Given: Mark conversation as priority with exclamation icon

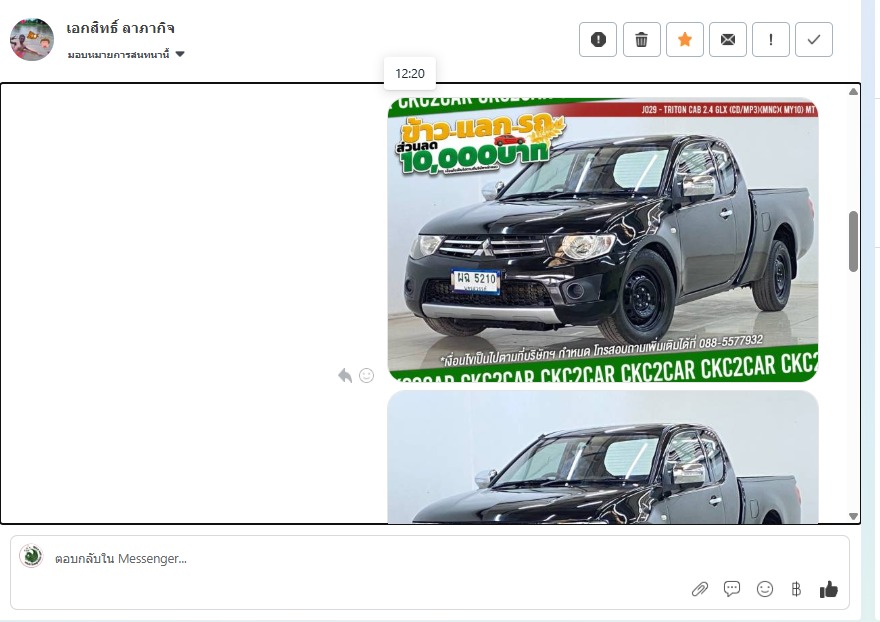Looking at the screenshot, I should tap(771, 39).
